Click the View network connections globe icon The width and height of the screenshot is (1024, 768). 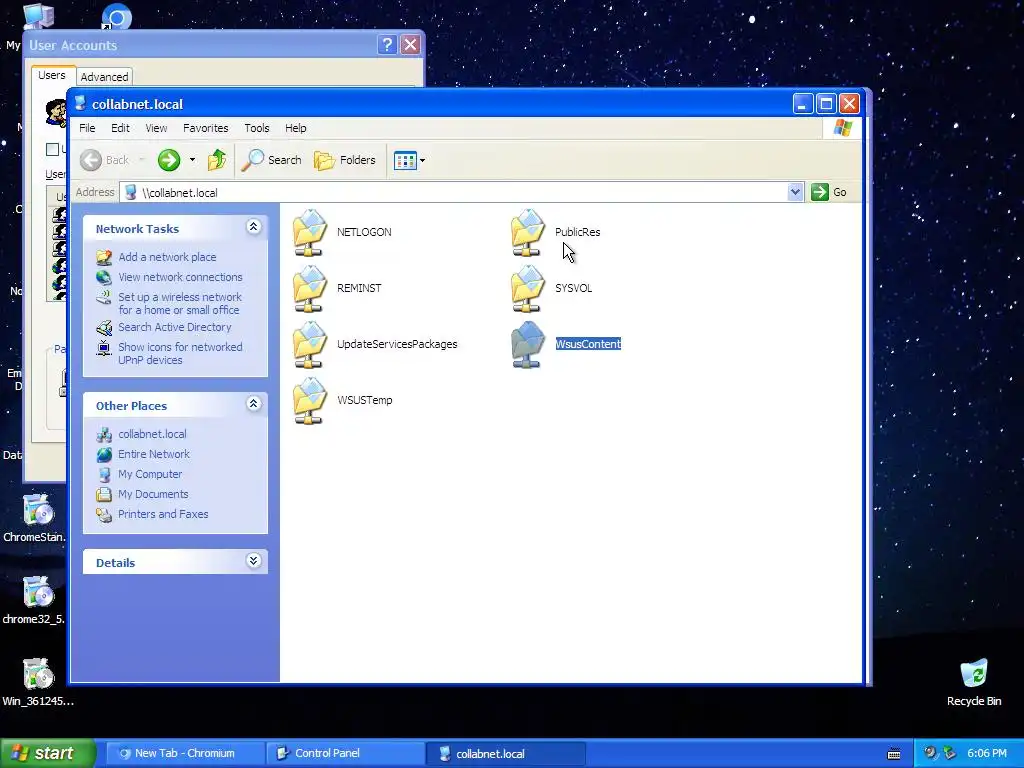[104, 277]
